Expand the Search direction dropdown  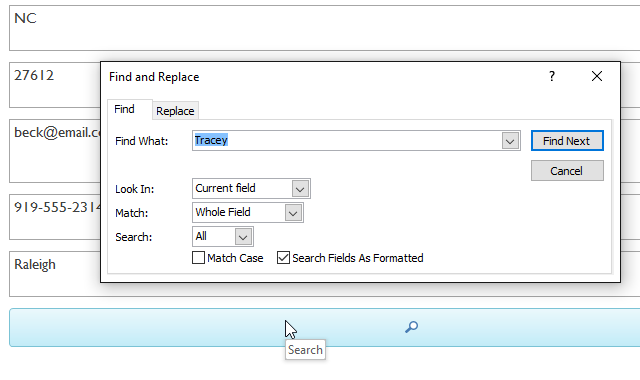[243, 237]
